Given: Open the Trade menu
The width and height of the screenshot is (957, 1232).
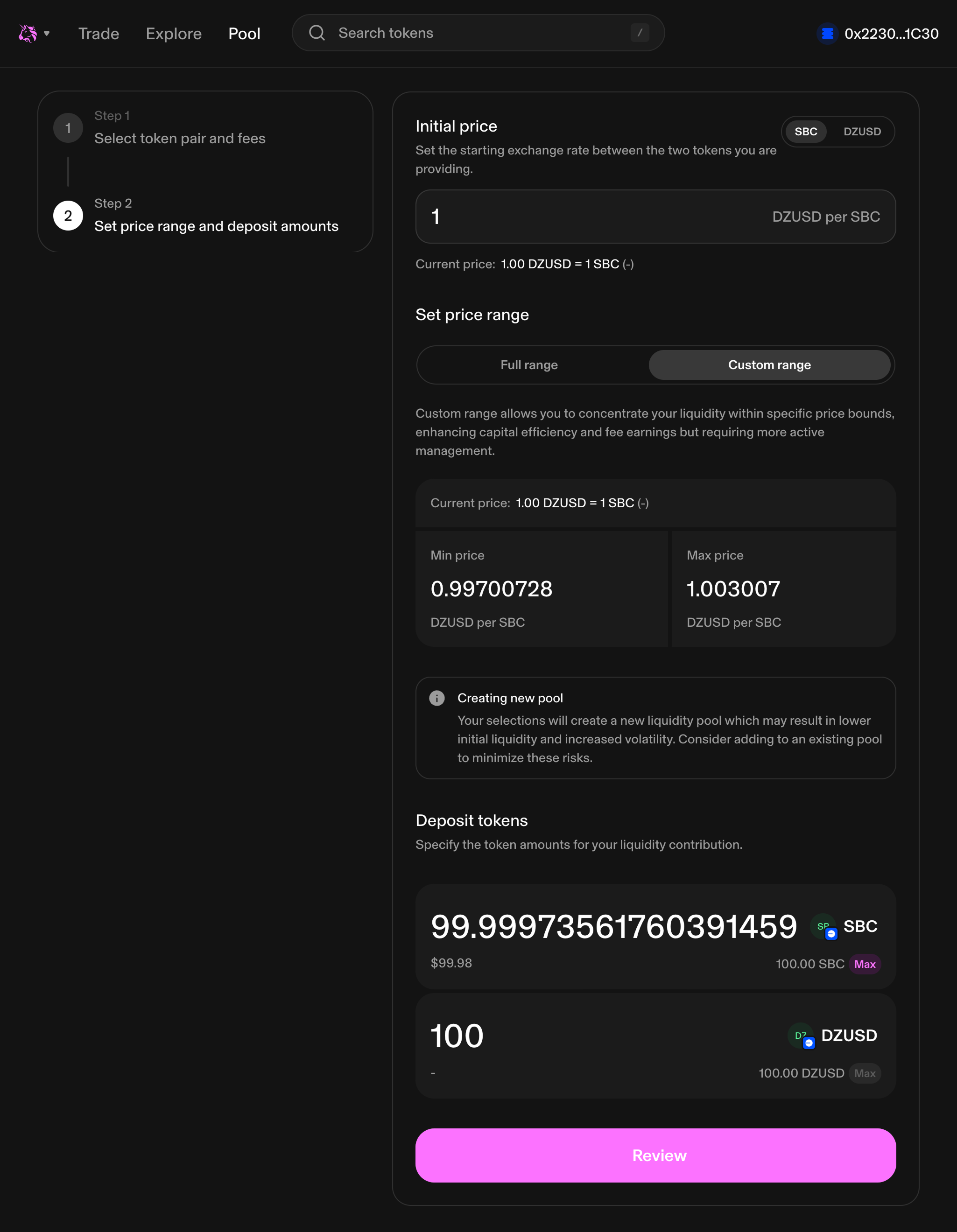Looking at the screenshot, I should point(99,34).
